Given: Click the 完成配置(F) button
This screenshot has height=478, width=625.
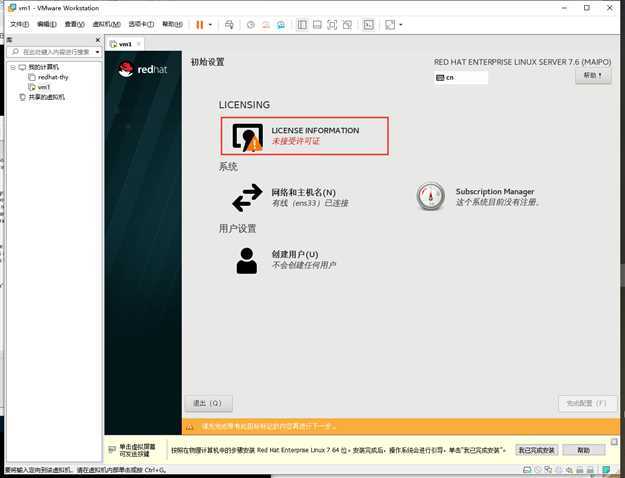Looking at the screenshot, I should point(587,403).
